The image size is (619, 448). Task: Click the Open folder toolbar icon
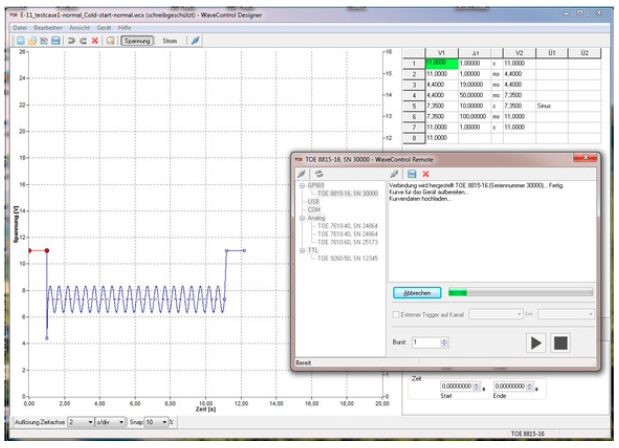coord(32,41)
